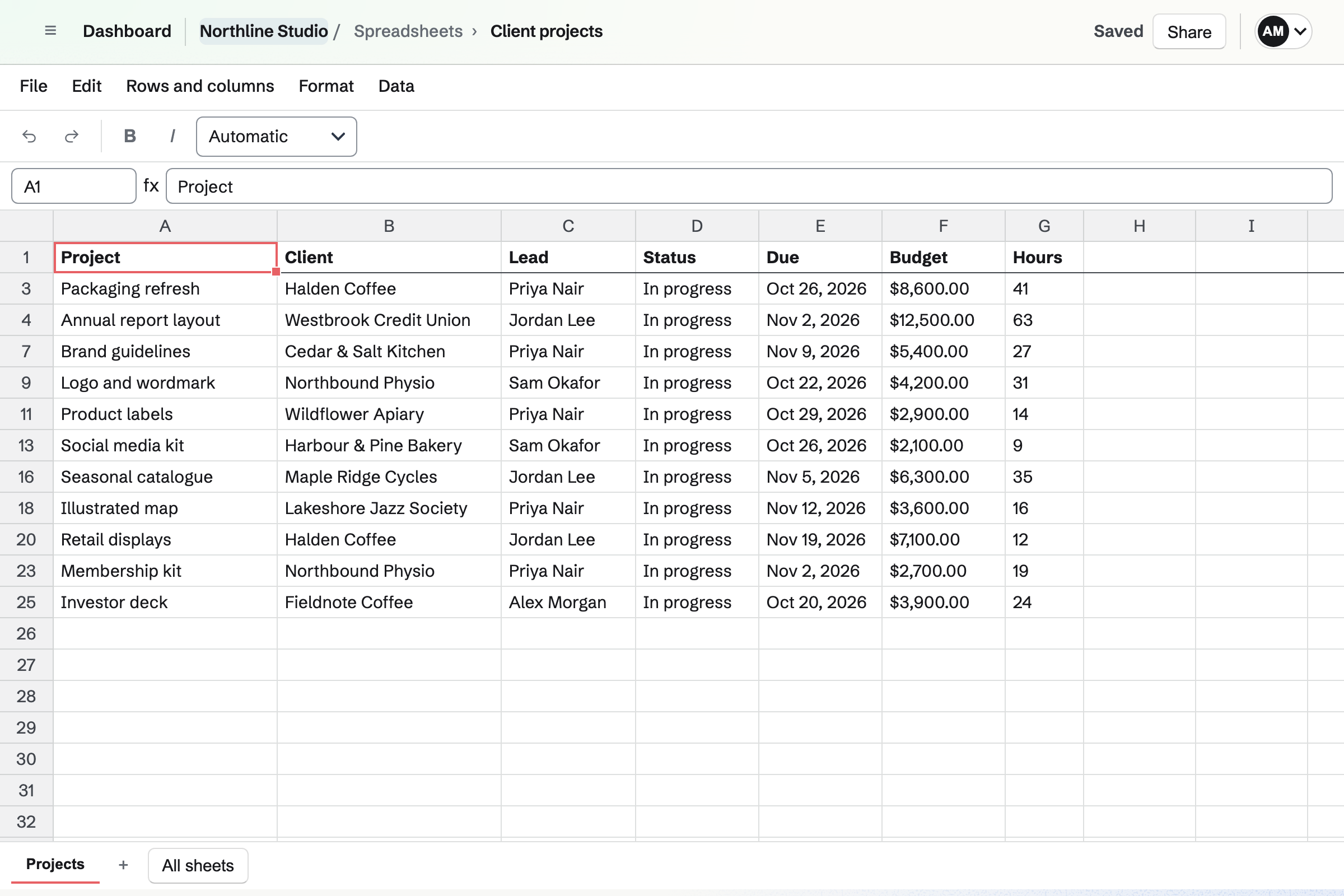
Task: Go to Spreadsheets breadcrumb
Action: pos(408,31)
